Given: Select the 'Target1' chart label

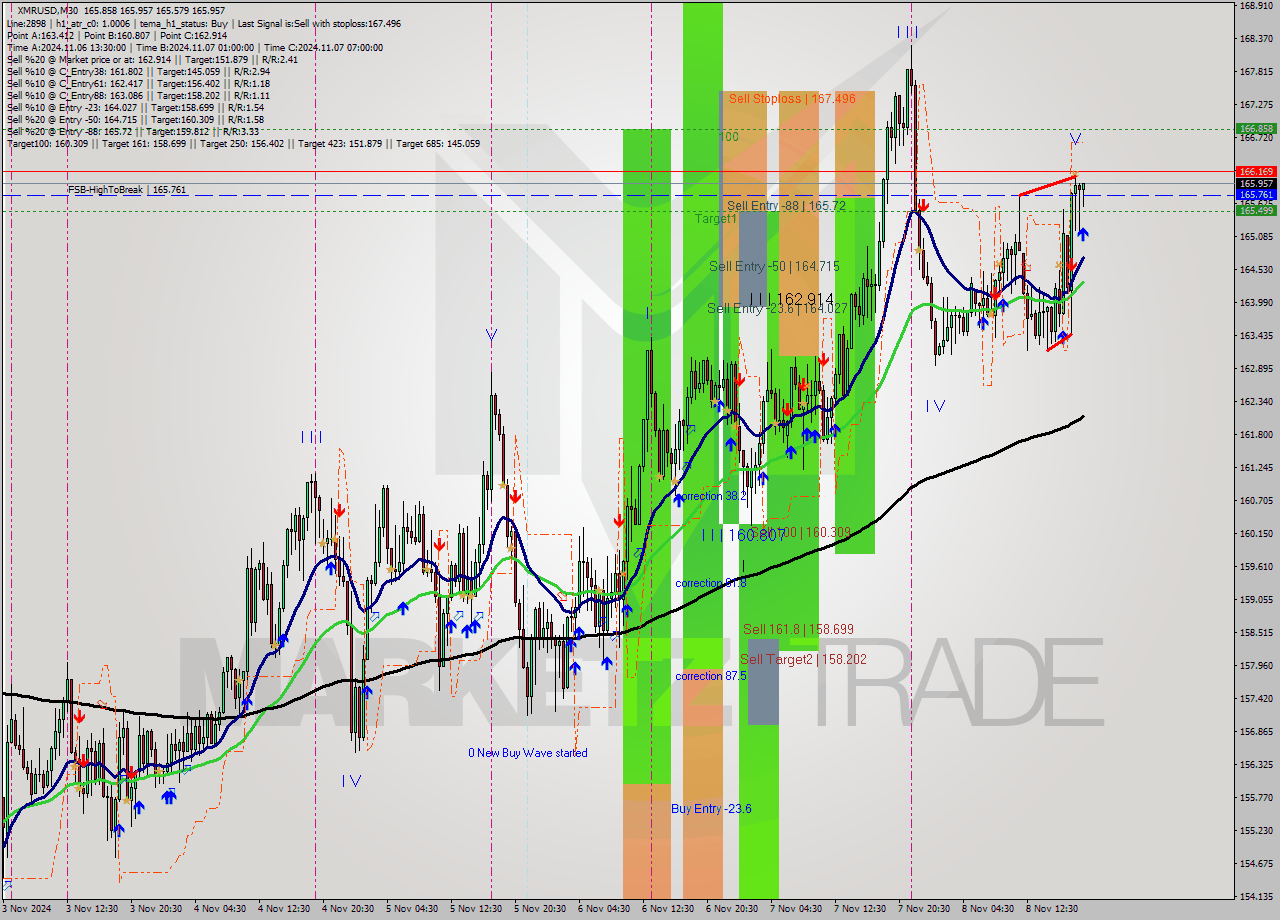Looking at the screenshot, I should (716, 218).
